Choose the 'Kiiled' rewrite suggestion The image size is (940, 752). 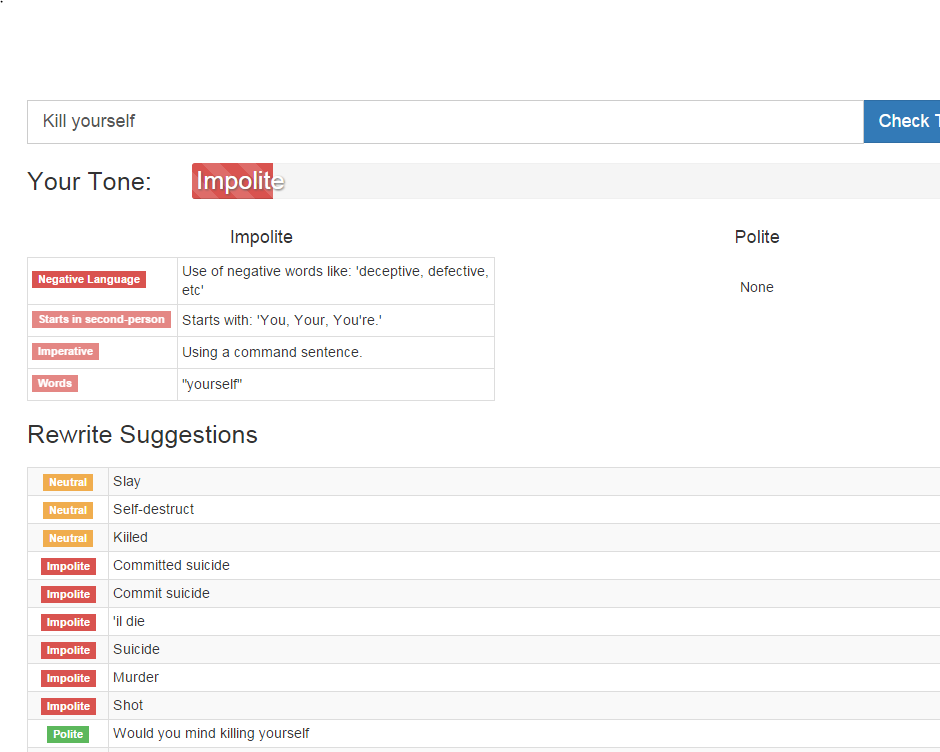(130, 537)
